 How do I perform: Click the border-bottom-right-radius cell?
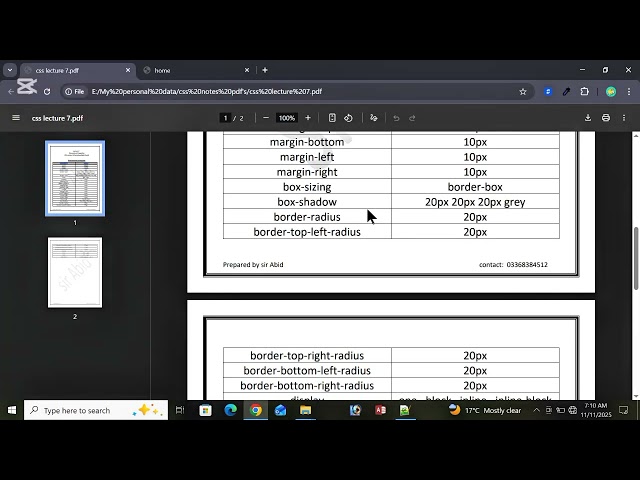click(x=307, y=386)
